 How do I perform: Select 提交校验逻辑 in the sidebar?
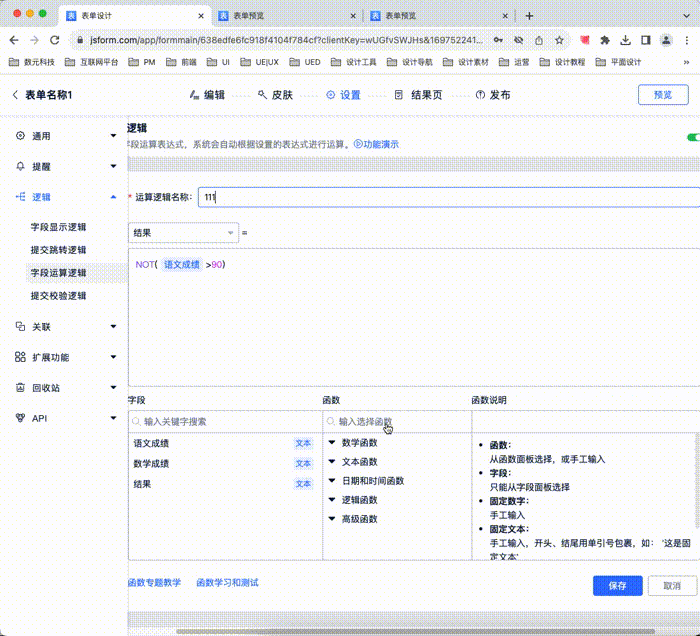[59, 296]
